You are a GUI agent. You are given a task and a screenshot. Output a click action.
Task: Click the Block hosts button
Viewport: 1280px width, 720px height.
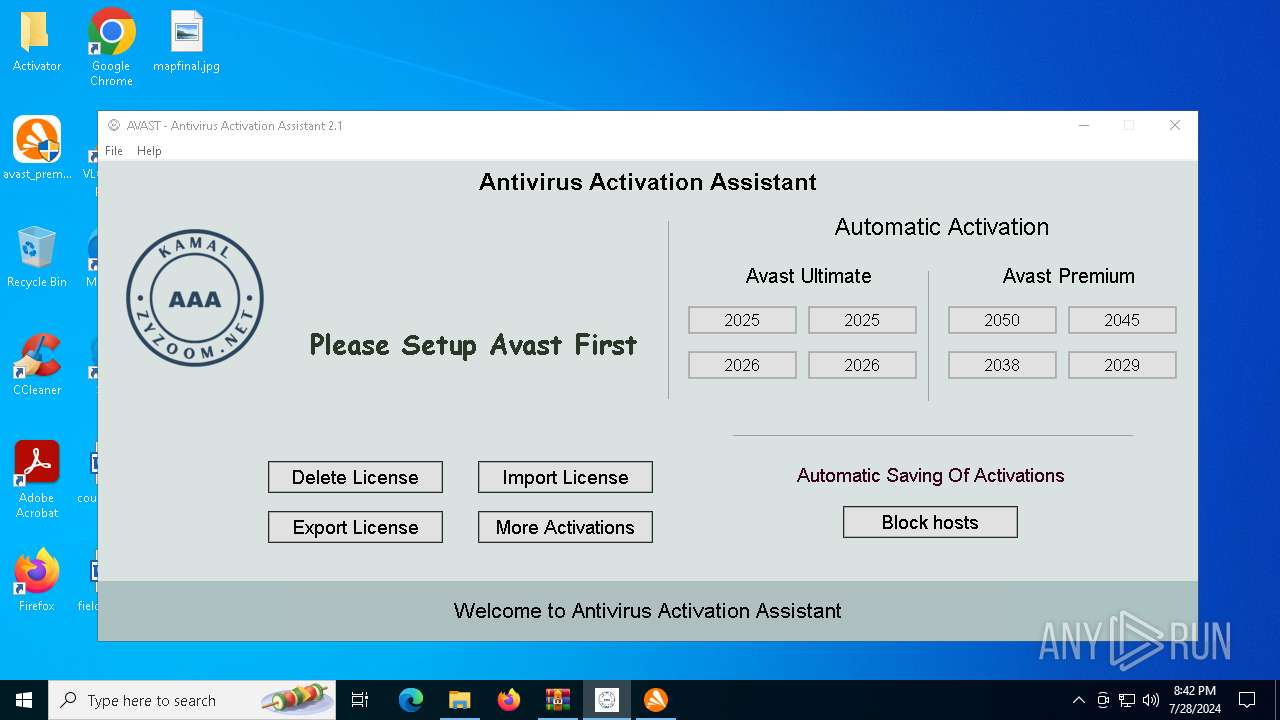coord(930,522)
